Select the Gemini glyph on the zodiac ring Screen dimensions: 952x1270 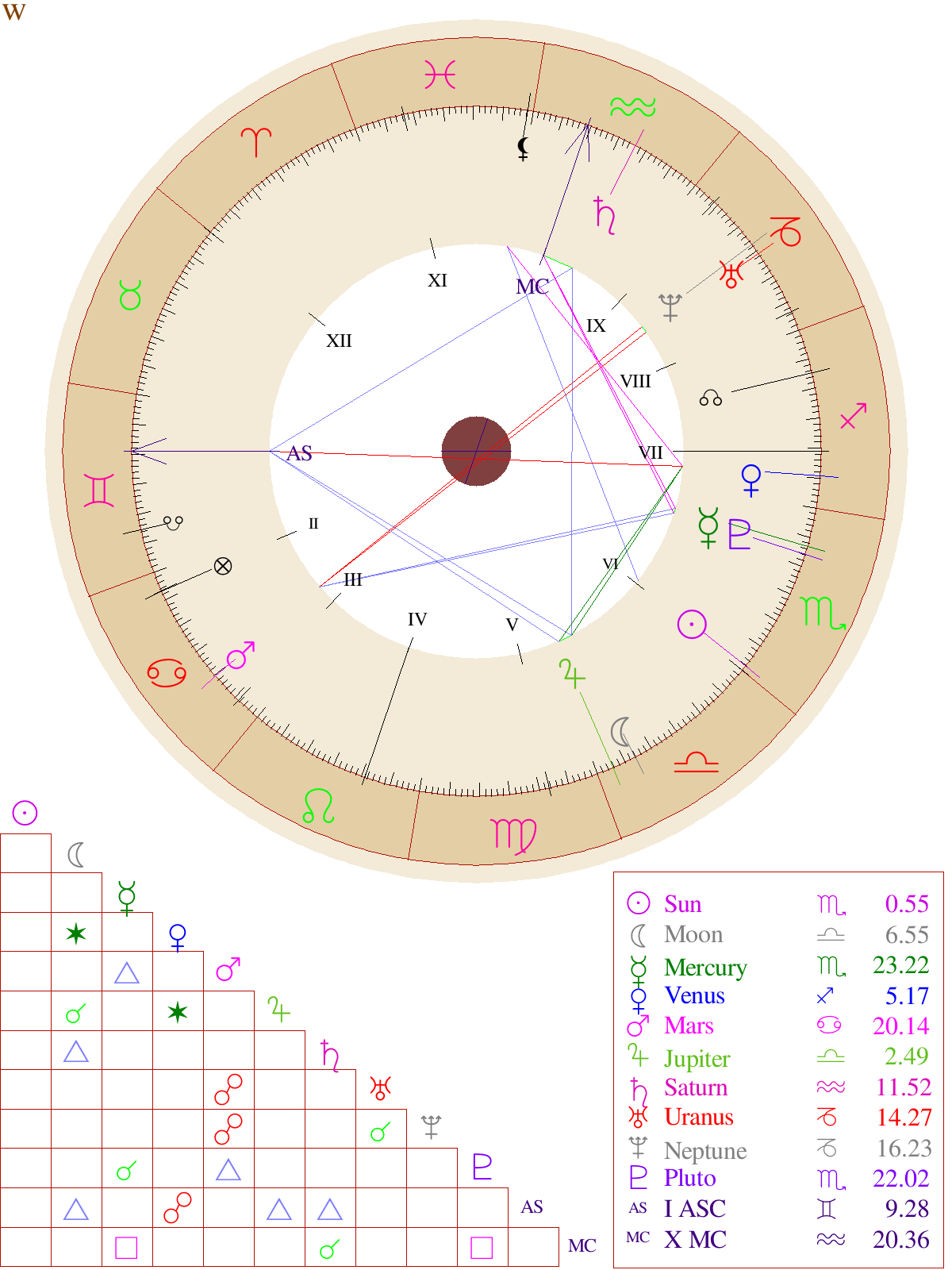click(99, 490)
